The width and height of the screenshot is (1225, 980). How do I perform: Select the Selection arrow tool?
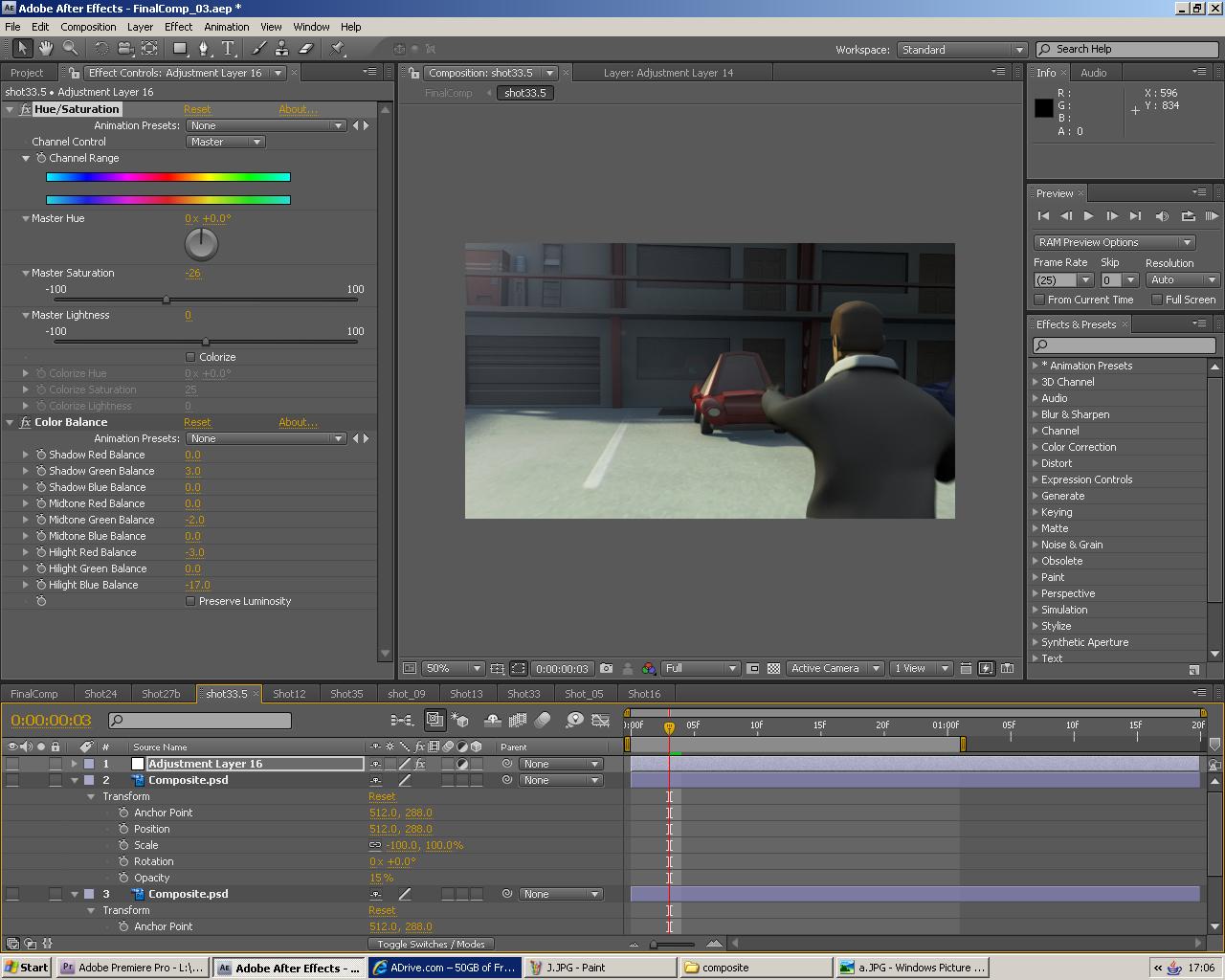(23, 48)
